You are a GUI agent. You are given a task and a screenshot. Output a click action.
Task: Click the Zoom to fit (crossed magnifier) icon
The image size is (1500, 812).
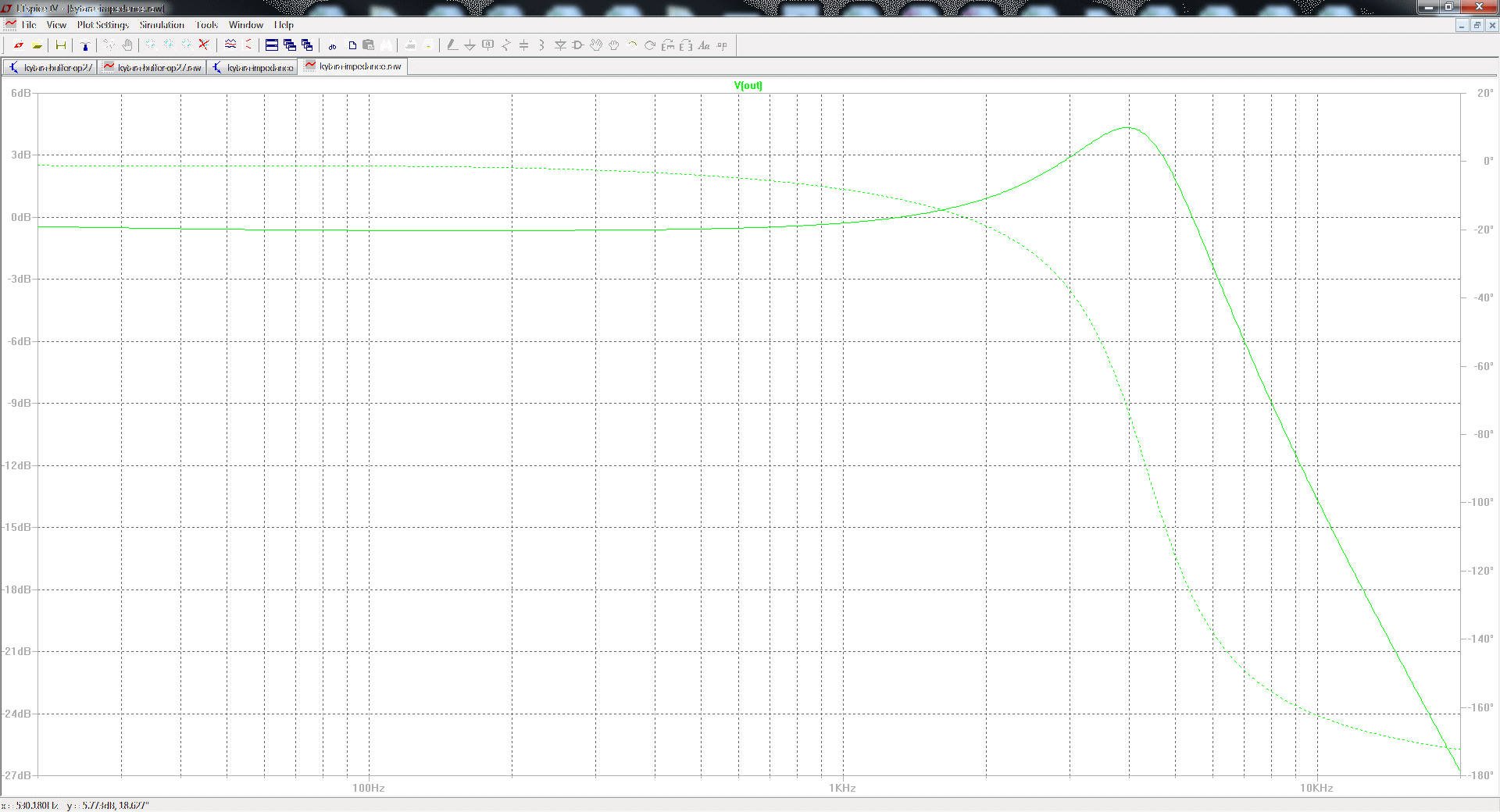(x=205, y=45)
